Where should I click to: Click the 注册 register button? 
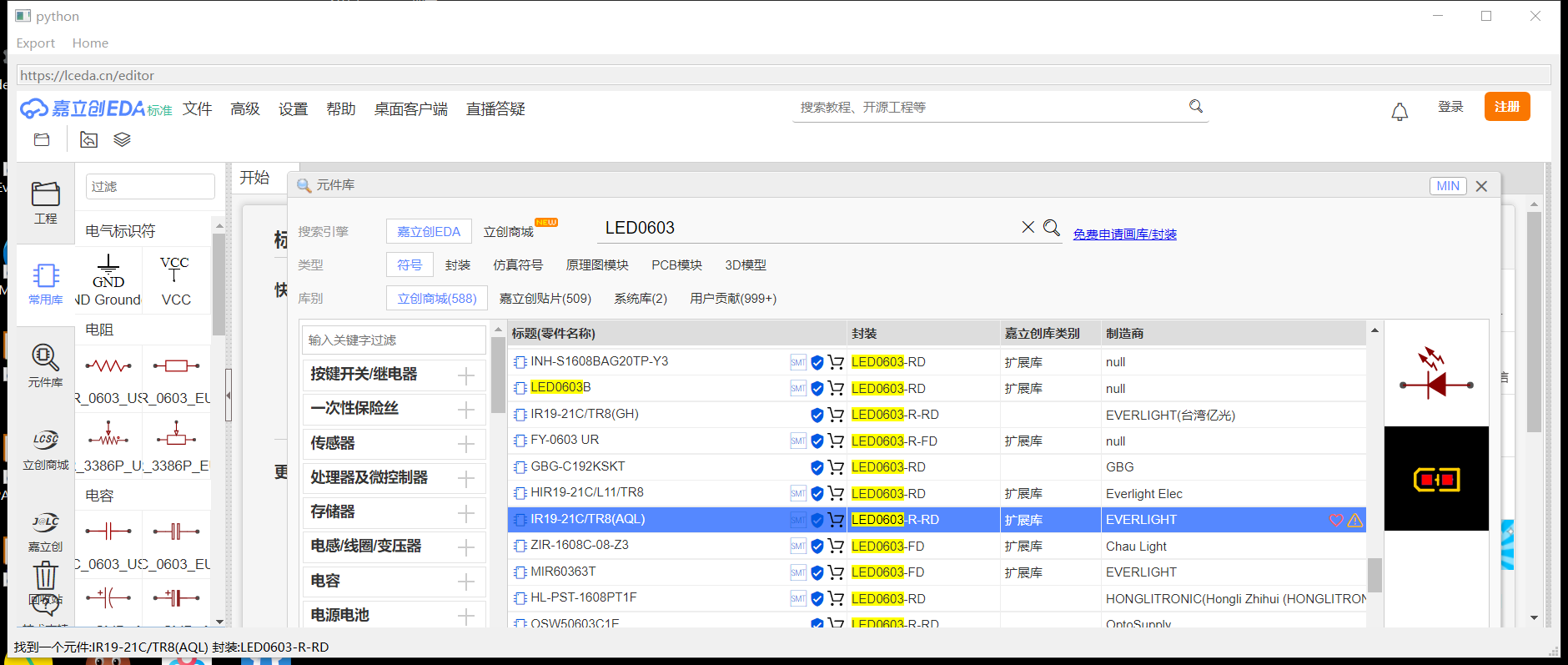[1507, 107]
